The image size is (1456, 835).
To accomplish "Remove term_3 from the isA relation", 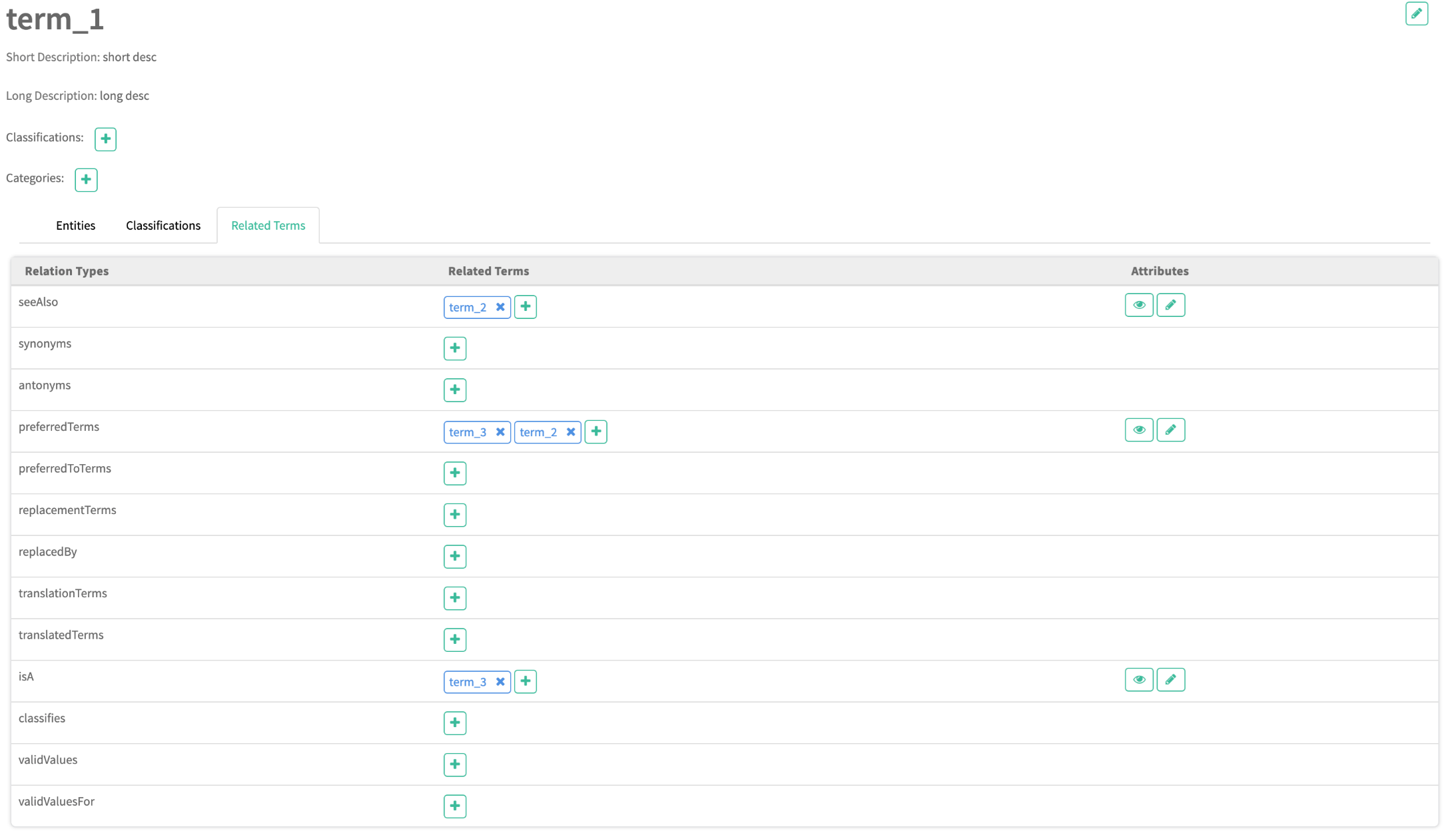I will [500, 682].
